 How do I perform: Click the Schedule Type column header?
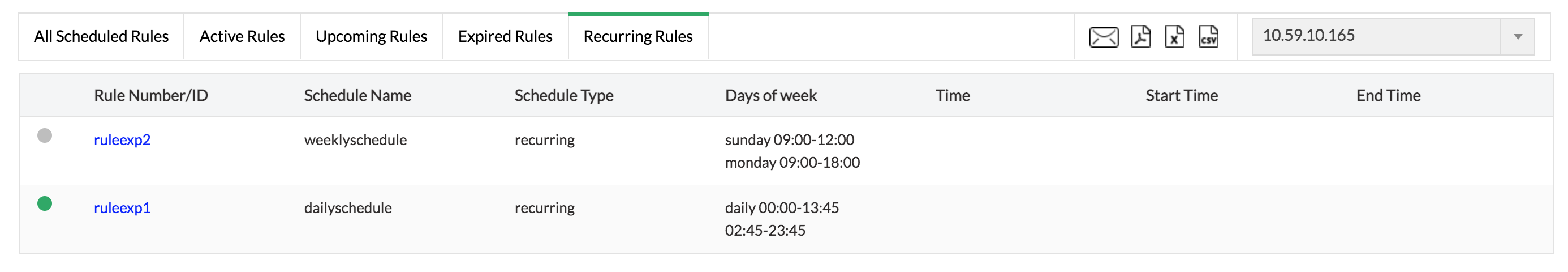(563, 95)
